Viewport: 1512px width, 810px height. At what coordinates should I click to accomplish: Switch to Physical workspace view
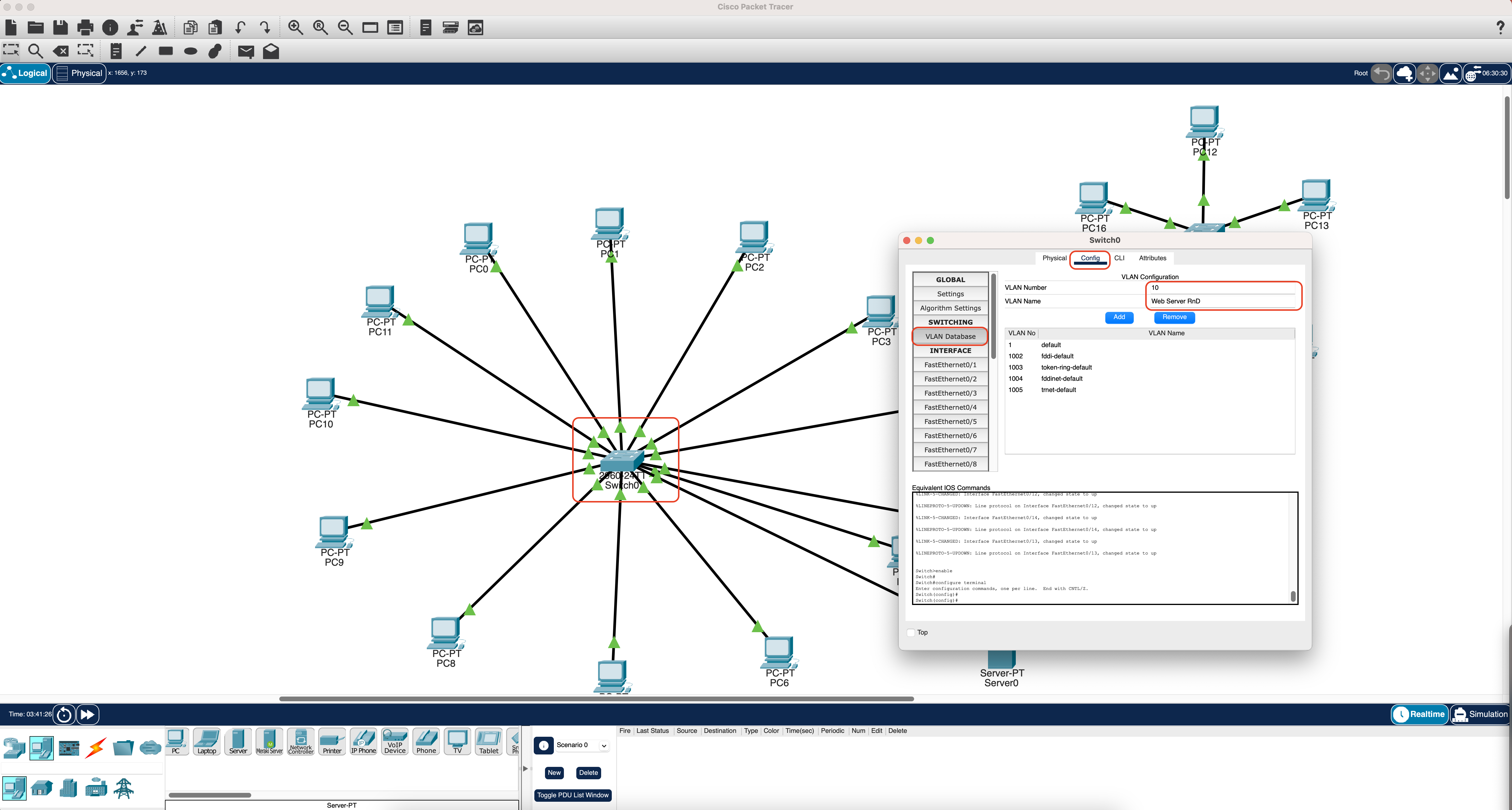point(79,73)
